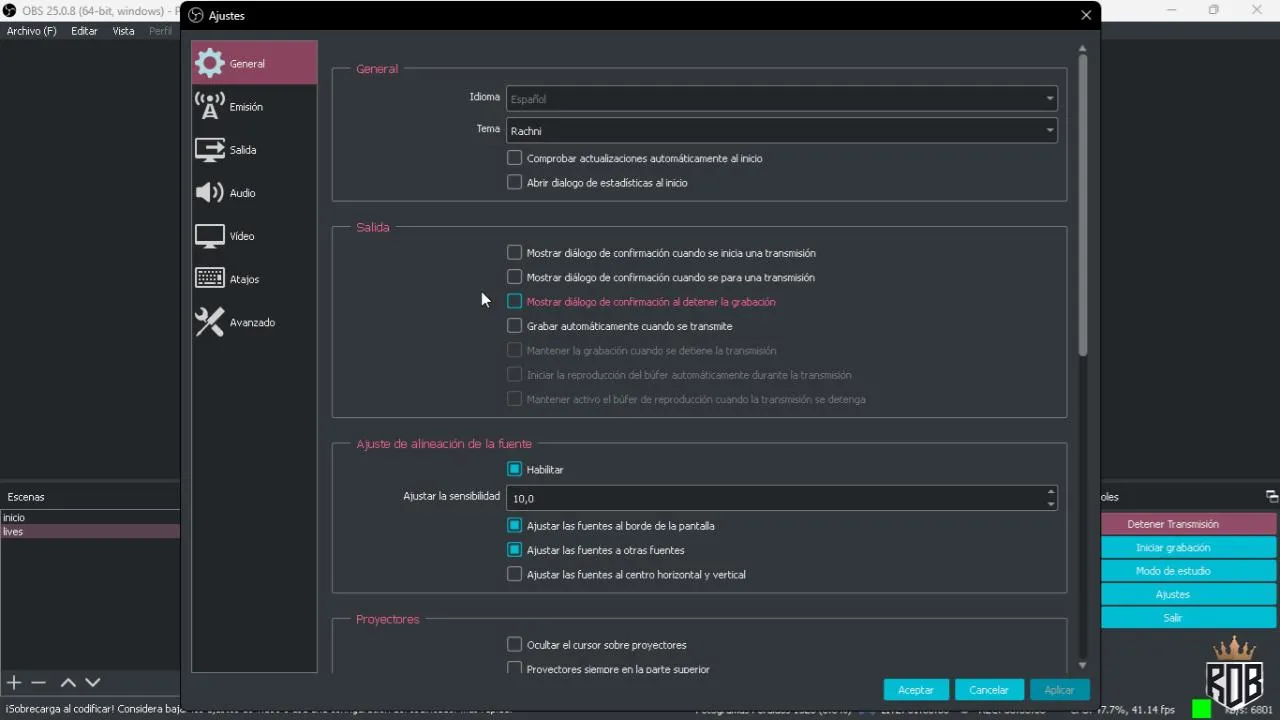1280x720 pixels.
Task: Click the OBS logo in Ajustes title bar
Action: [x=196, y=15]
